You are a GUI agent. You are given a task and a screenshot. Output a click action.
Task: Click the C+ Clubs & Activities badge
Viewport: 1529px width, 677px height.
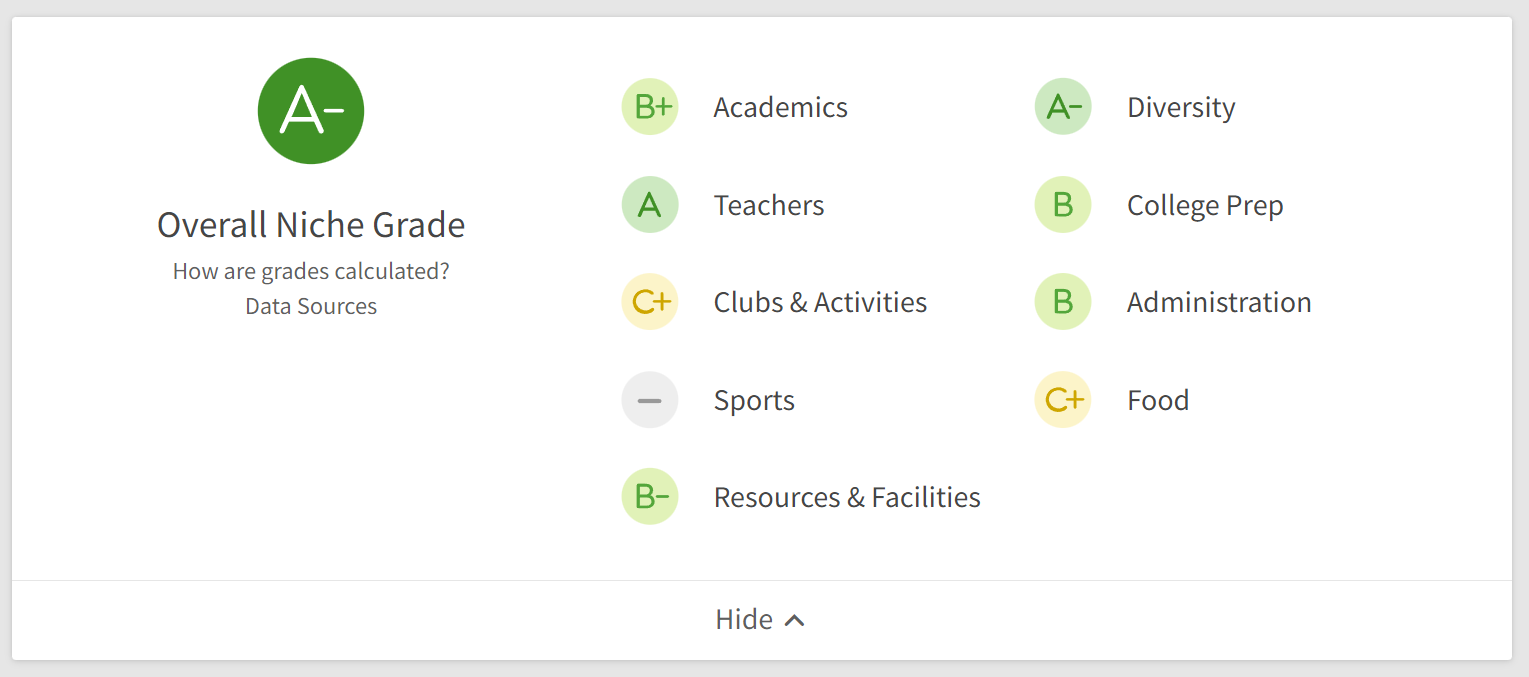click(650, 302)
